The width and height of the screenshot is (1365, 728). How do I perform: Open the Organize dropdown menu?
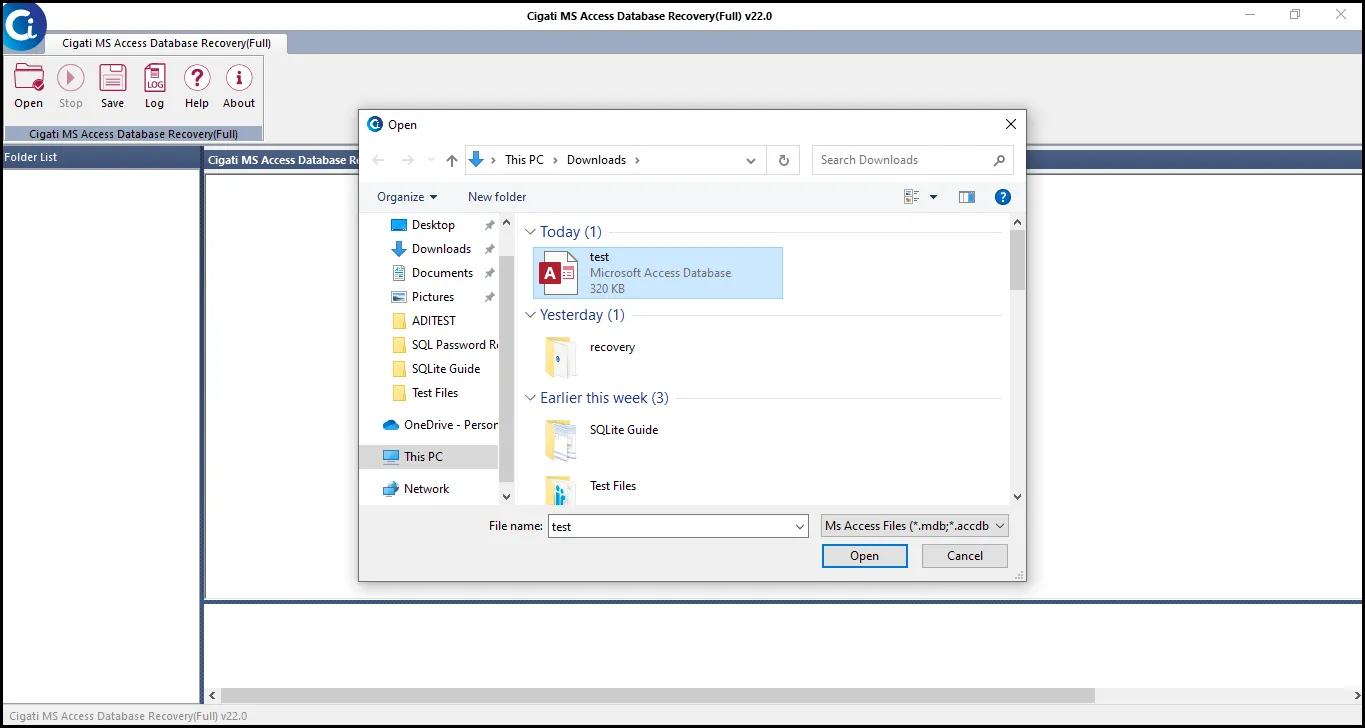tap(407, 197)
